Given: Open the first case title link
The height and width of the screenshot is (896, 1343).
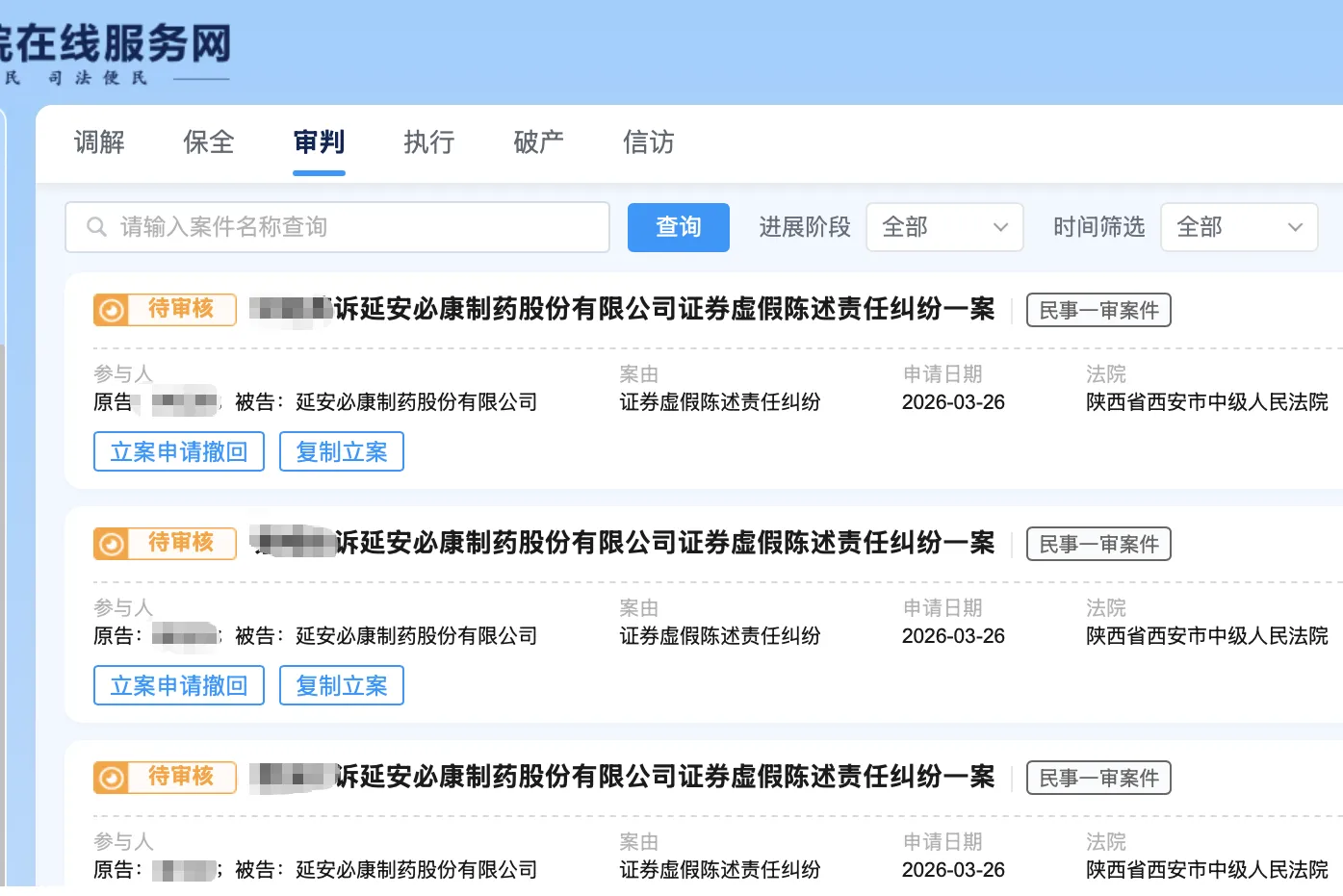Looking at the screenshot, I should [x=621, y=309].
